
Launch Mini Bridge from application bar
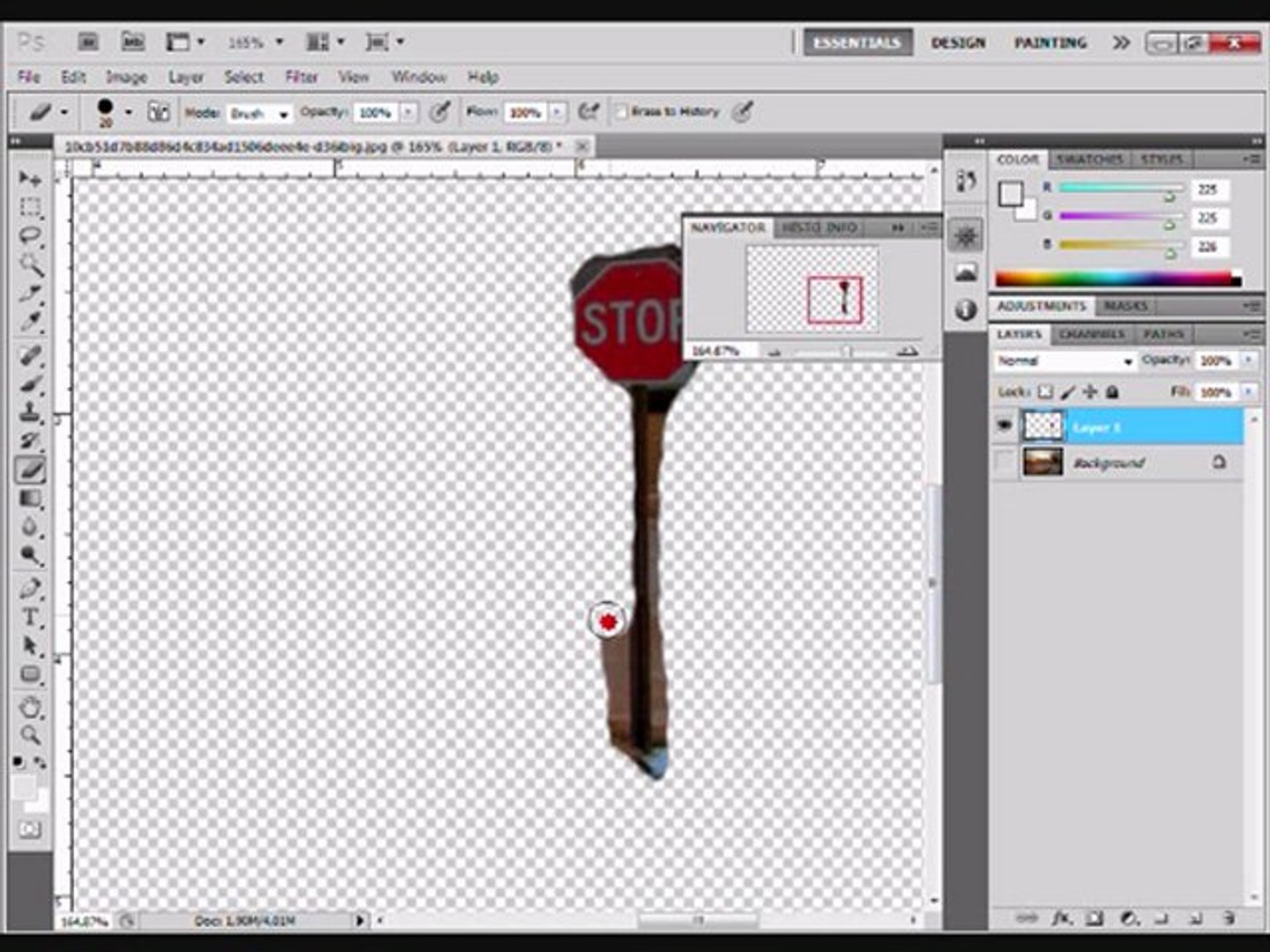tap(132, 41)
